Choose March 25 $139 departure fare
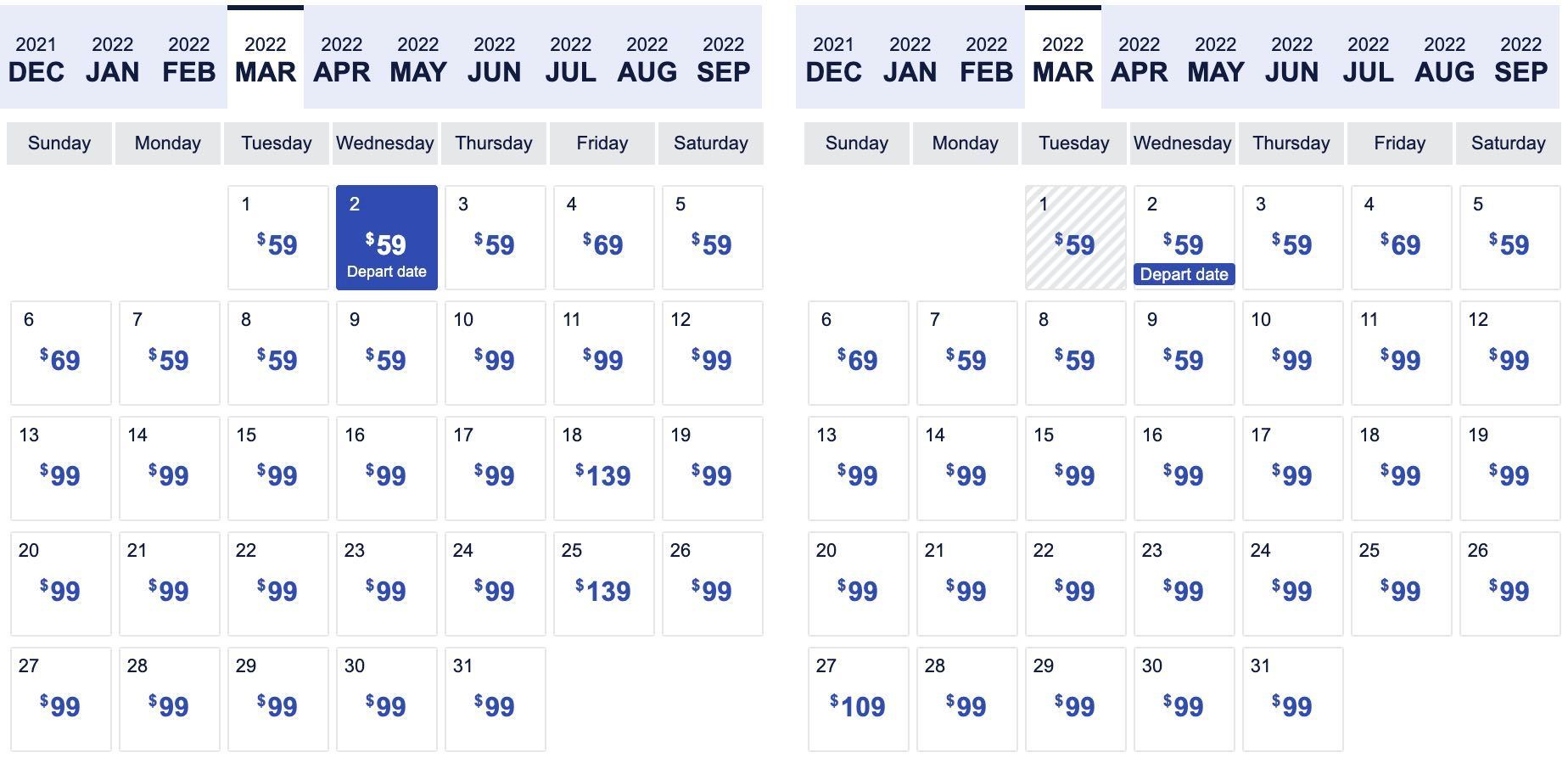 coord(603,584)
